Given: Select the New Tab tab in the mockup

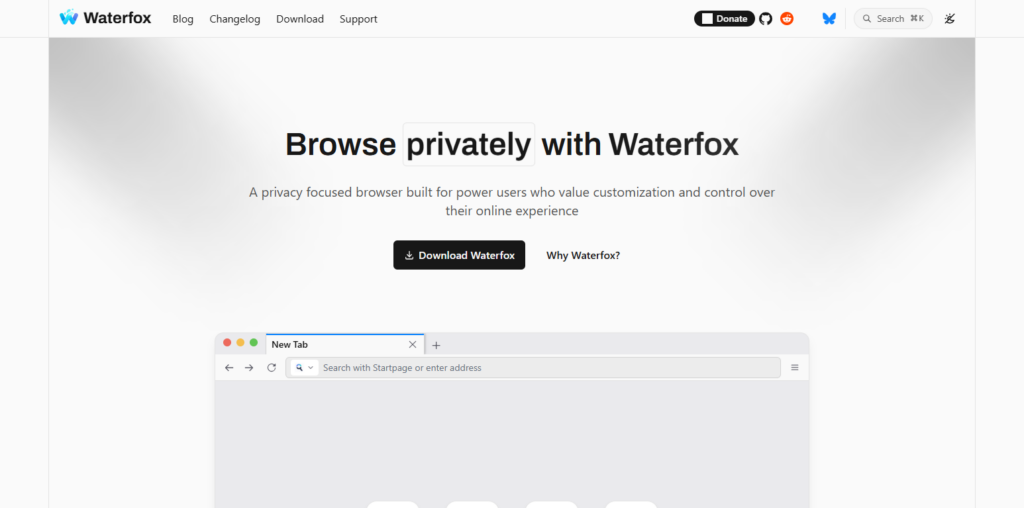Looking at the screenshot, I should [x=345, y=344].
